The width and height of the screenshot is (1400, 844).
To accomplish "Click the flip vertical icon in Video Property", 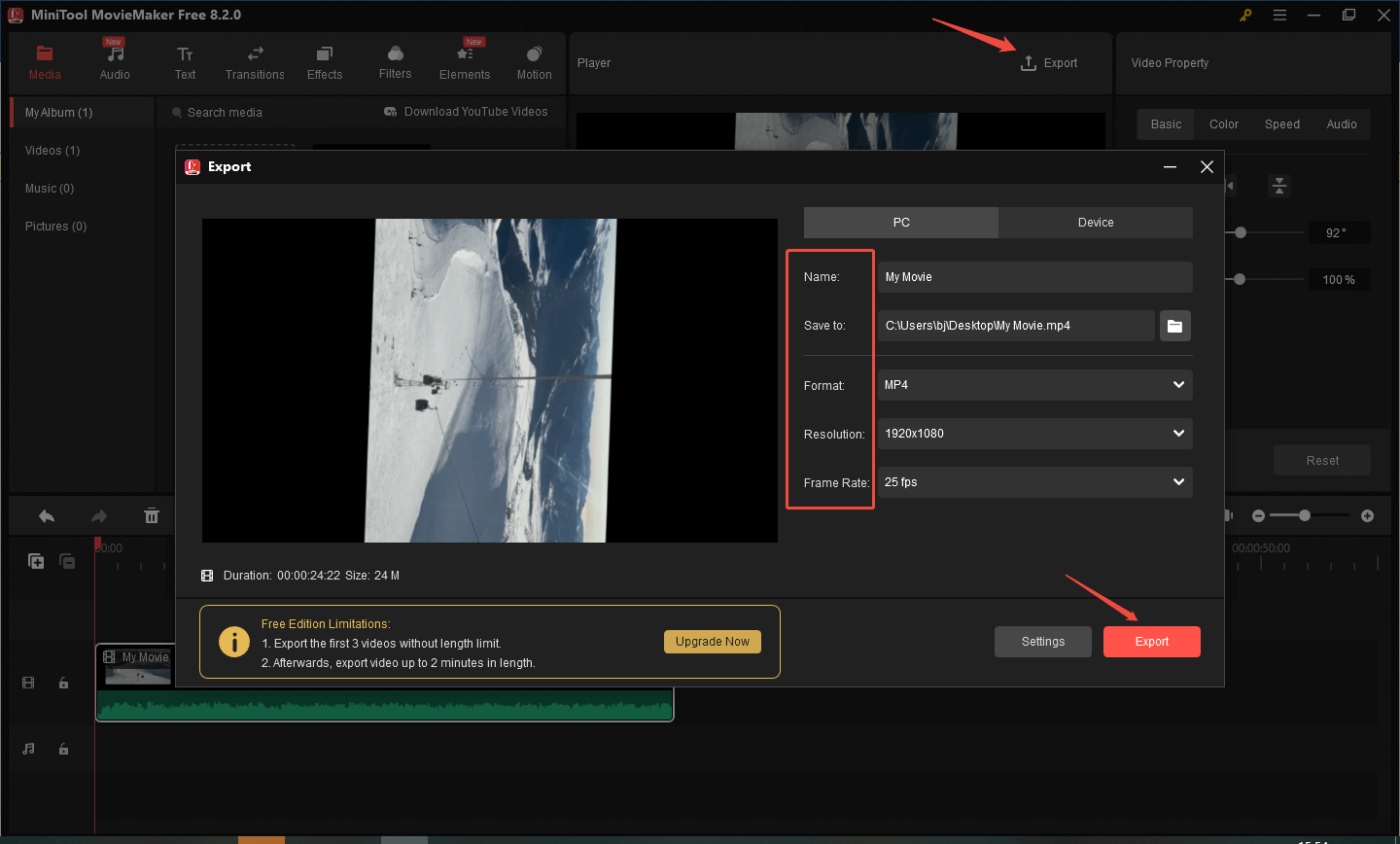I will pyautogui.click(x=1279, y=186).
